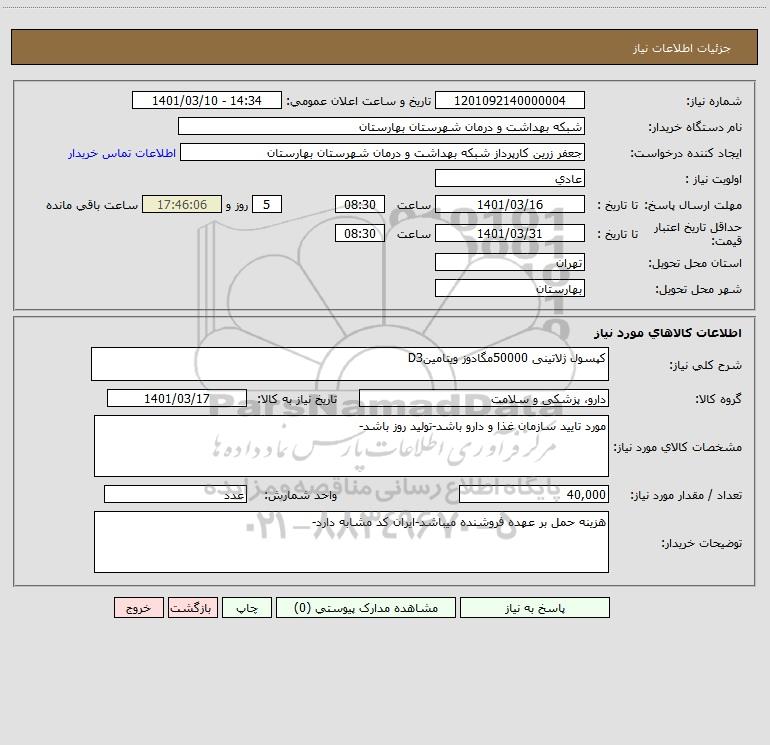Click delivery city field بهارستان

510,288
